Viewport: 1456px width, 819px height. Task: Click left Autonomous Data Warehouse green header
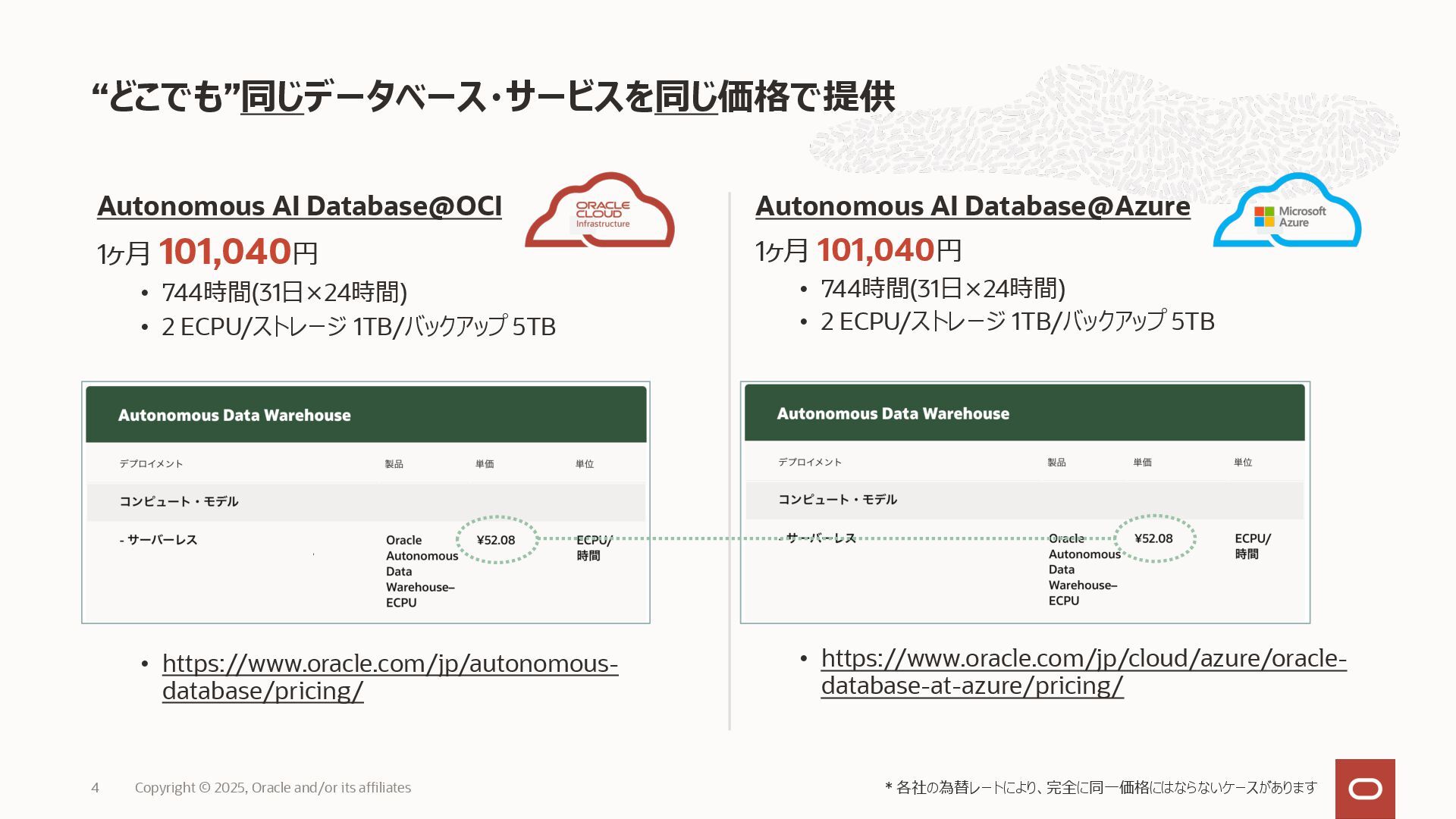(366, 415)
